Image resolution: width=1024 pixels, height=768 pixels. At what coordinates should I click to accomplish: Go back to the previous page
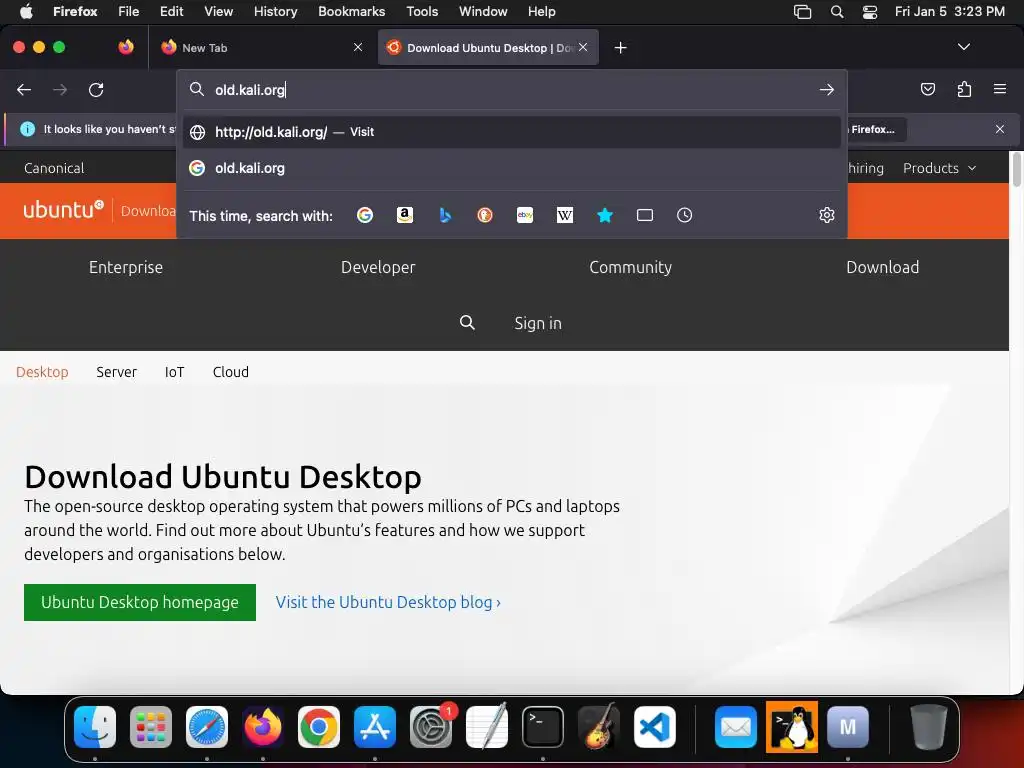coord(24,89)
